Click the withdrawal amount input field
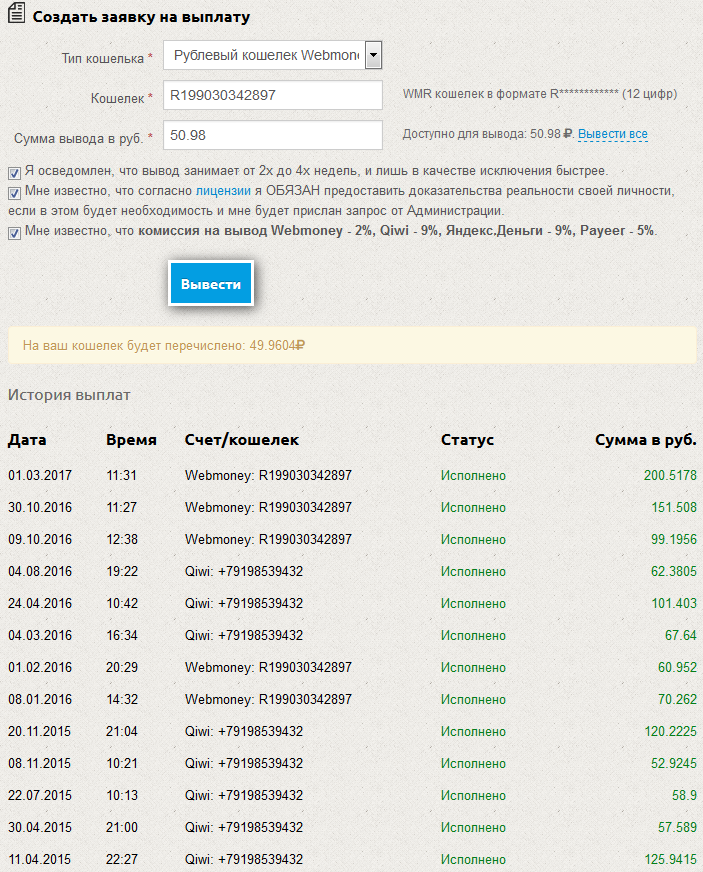 [x=273, y=135]
